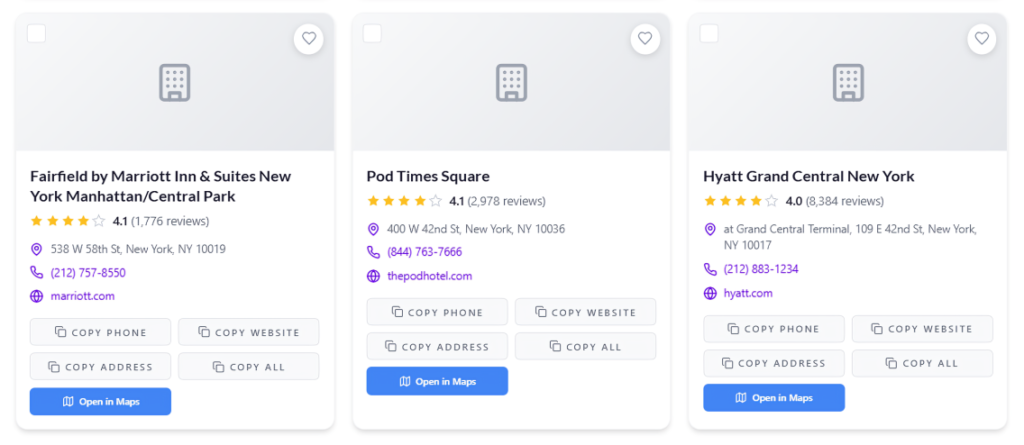The height and width of the screenshot is (445, 1024).
Task: Click star rating on Hyatt Grand Central card
Action: (741, 201)
